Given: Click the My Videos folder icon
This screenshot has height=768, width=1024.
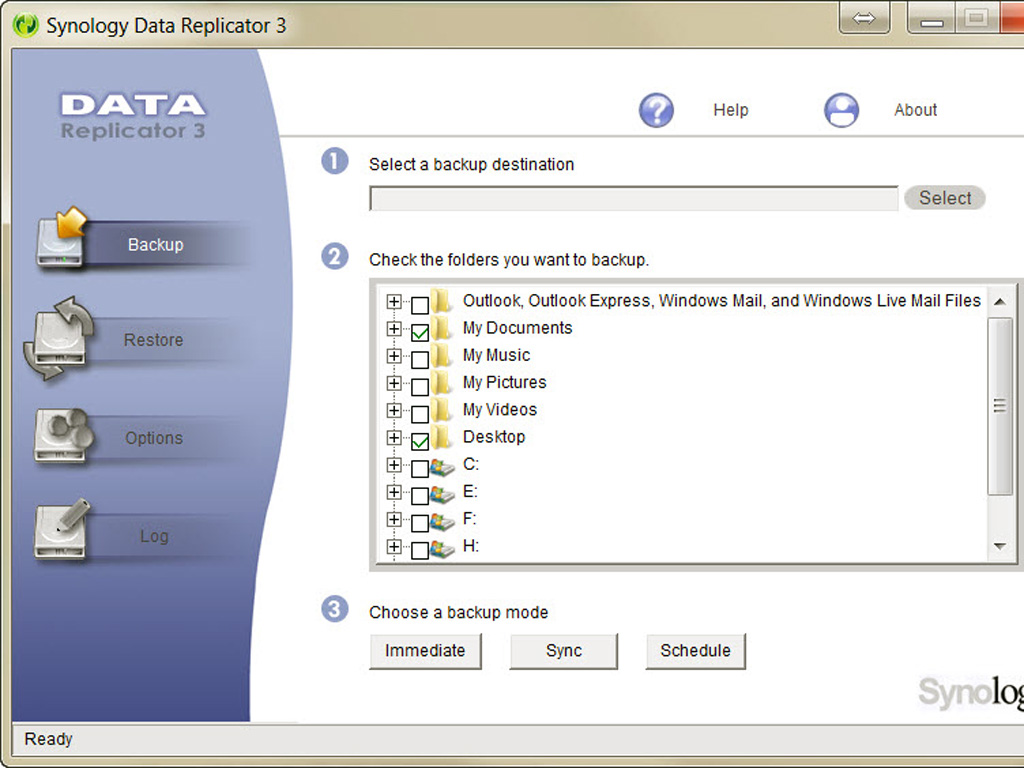Looking at the screenshot, I should pos(442,410).
